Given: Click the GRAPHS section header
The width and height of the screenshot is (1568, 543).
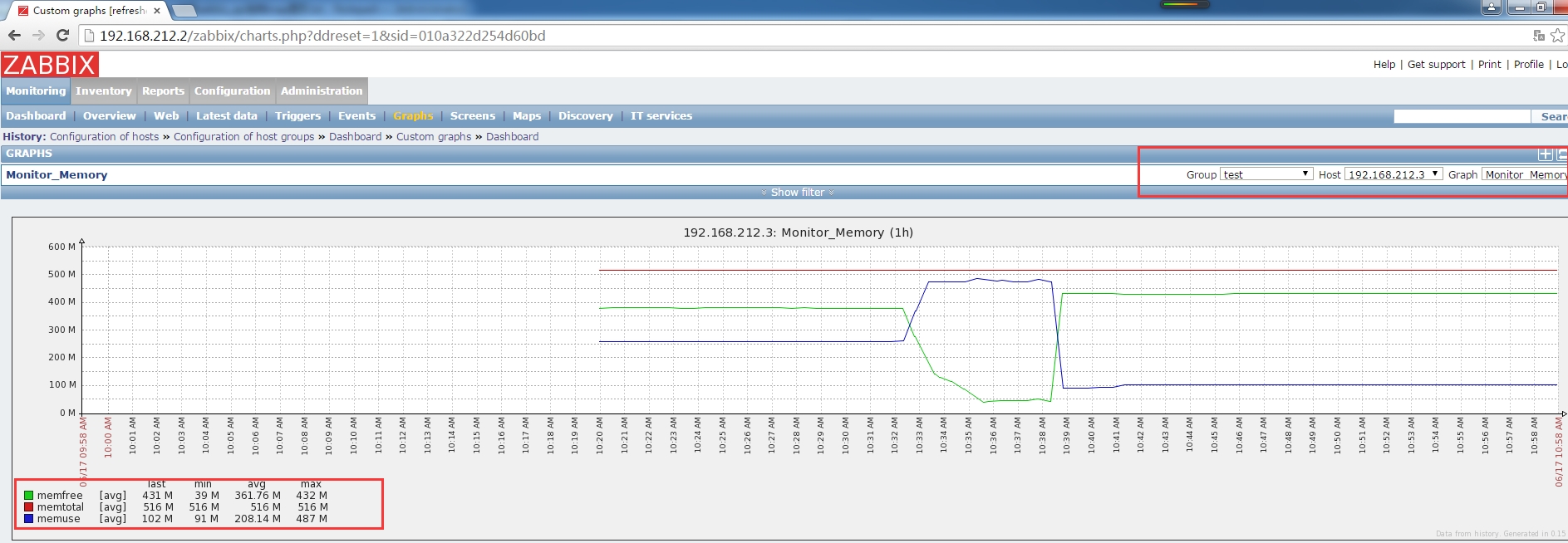Looking at the screenshot, I should coord(29,154).
